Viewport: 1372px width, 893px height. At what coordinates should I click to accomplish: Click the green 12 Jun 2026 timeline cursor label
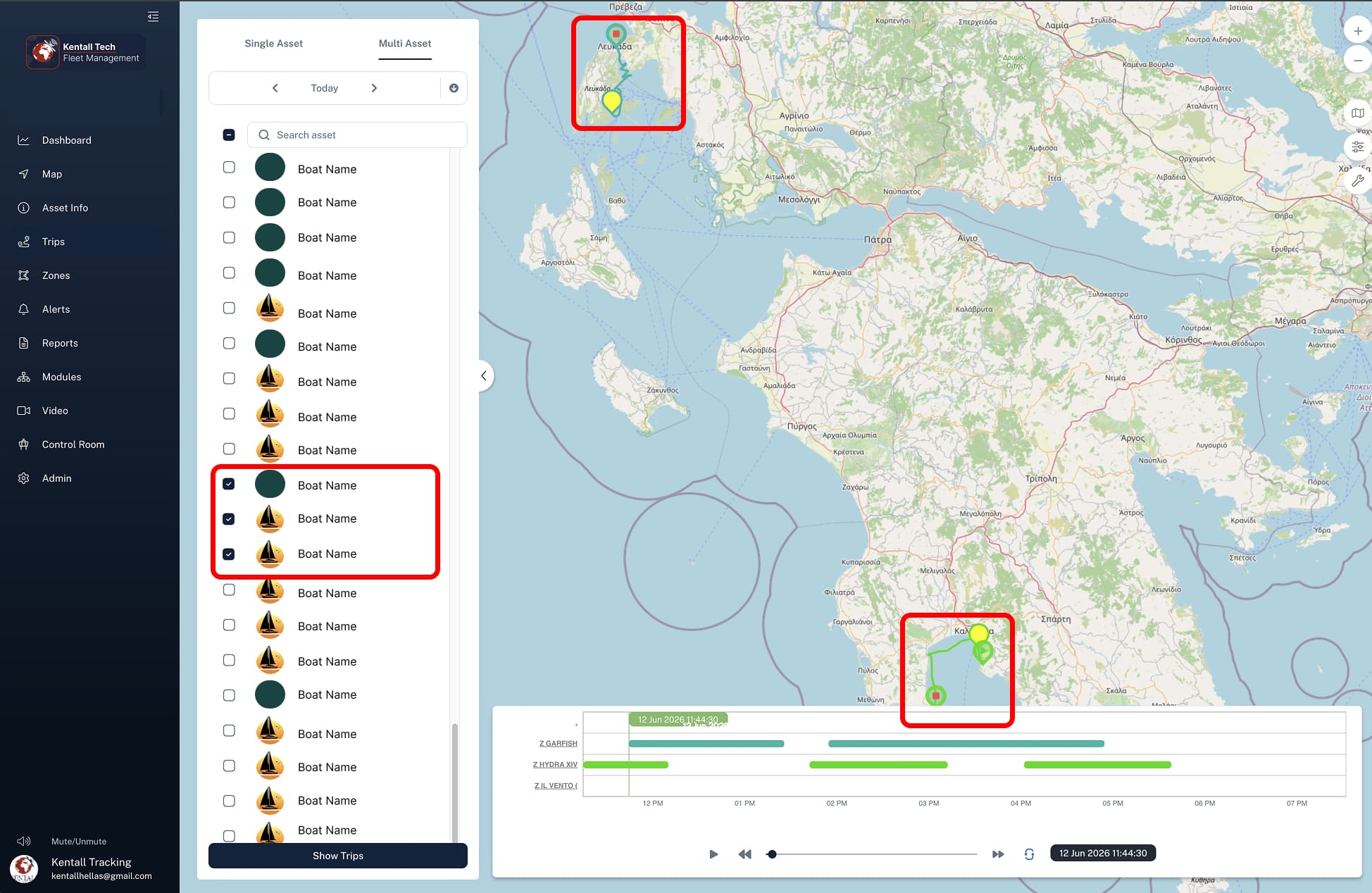(678, 720)
